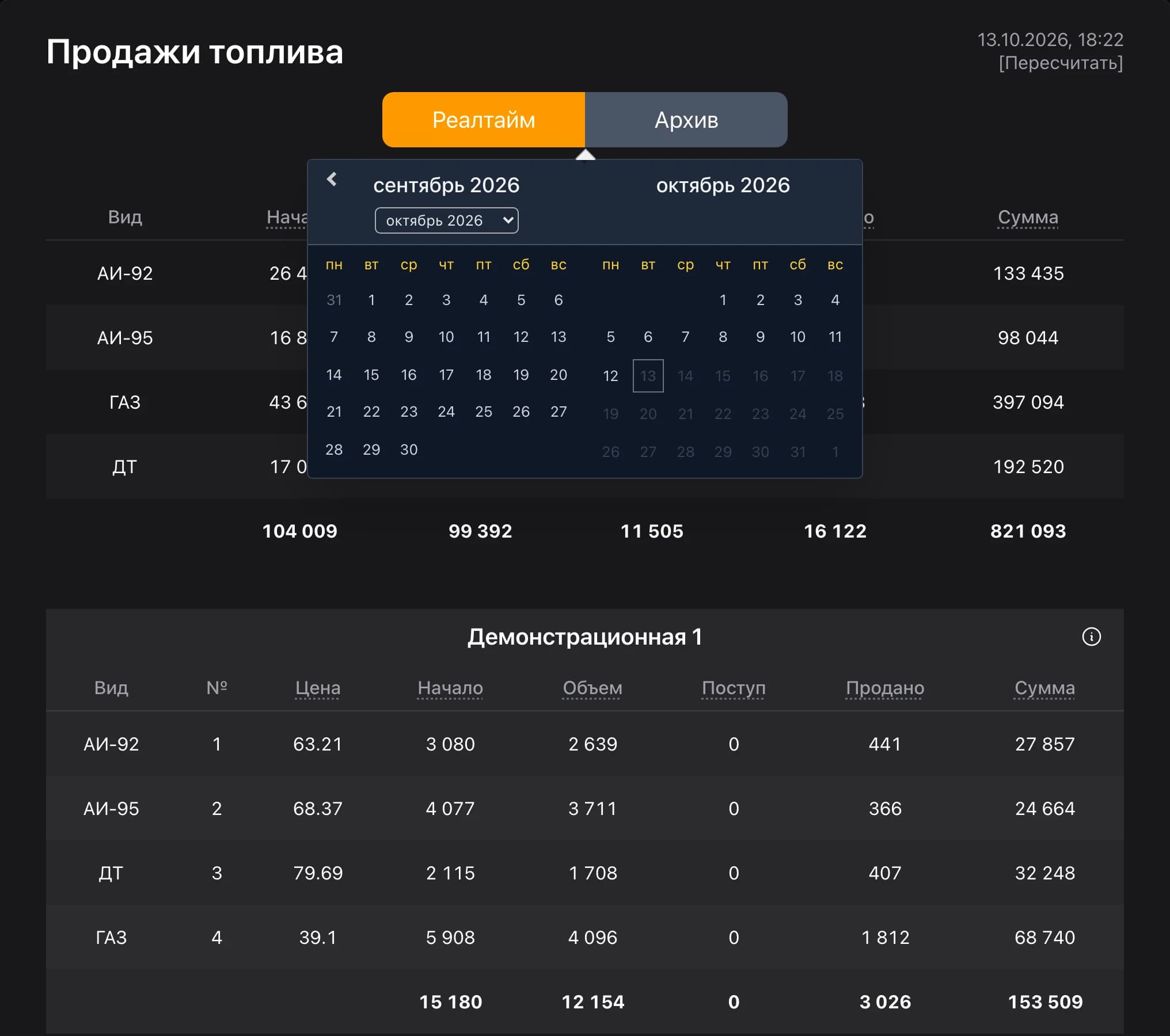Viewport: 1170px width, 1036px height.
Task: Click the summary sum 133 435 for АИ-92
Action: [1028, 273]
